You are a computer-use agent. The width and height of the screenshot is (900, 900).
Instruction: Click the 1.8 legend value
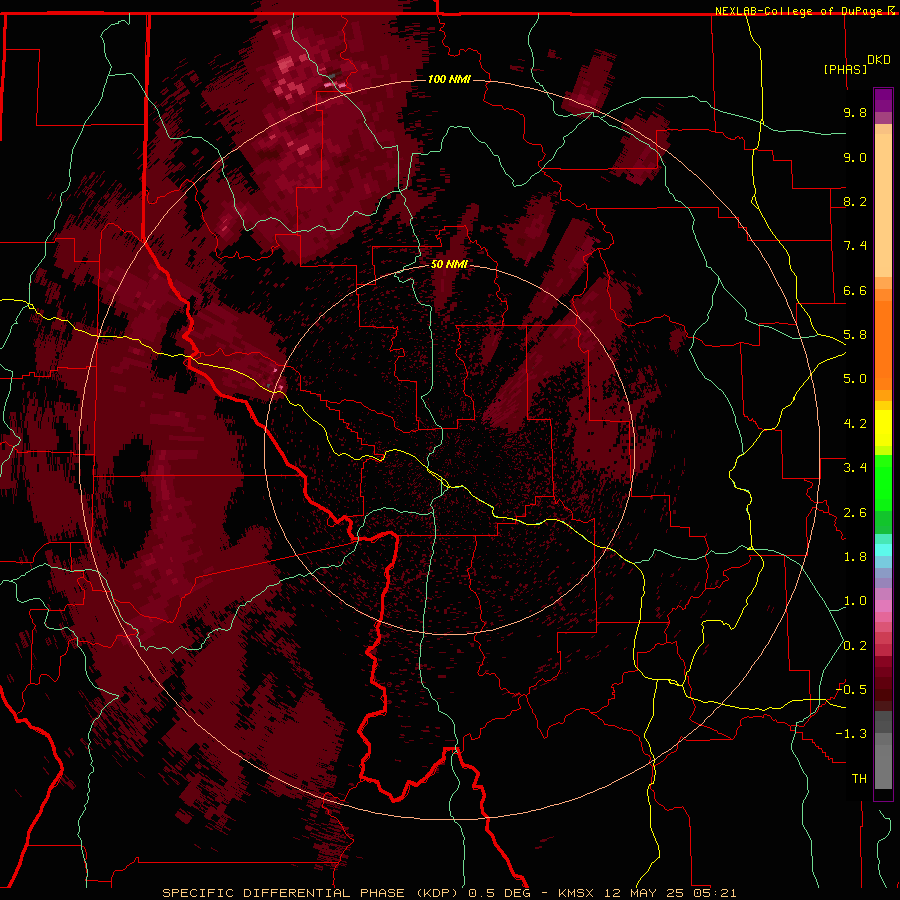click(855, 557)
